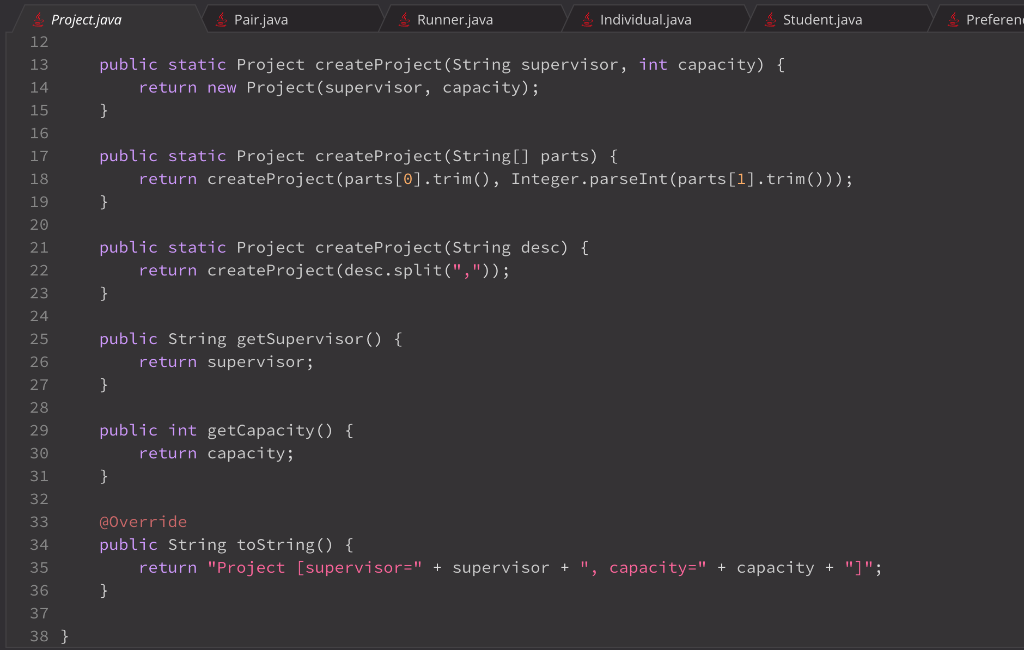Click the "int capacity" parameter on line 13

coord(697,64)
